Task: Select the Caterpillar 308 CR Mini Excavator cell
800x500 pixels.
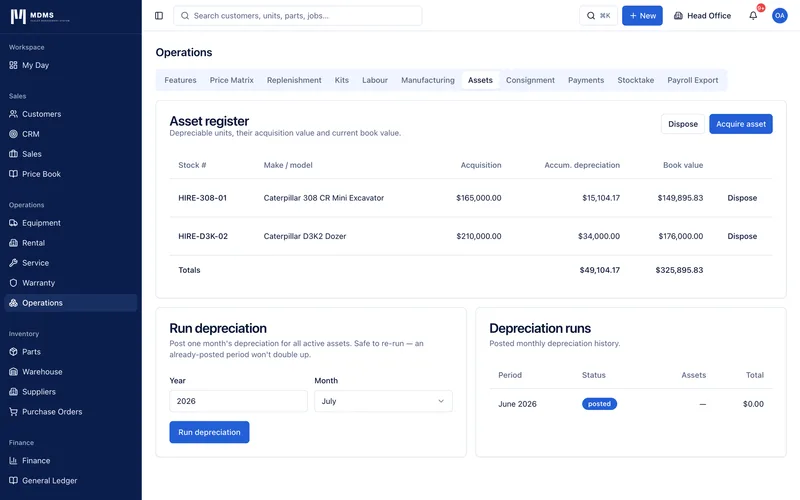Action: 323,198
